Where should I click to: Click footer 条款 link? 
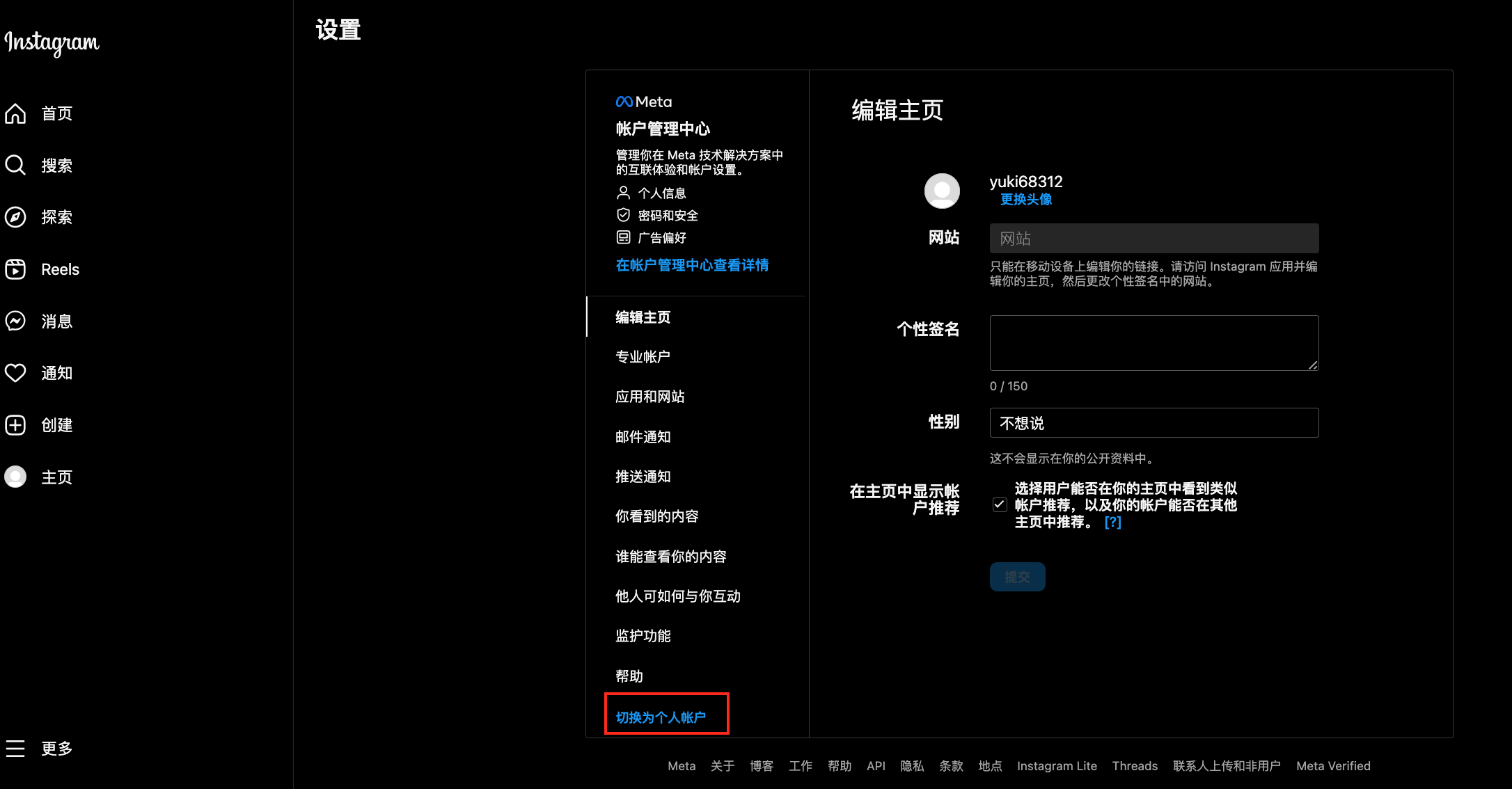coord(951,766)
